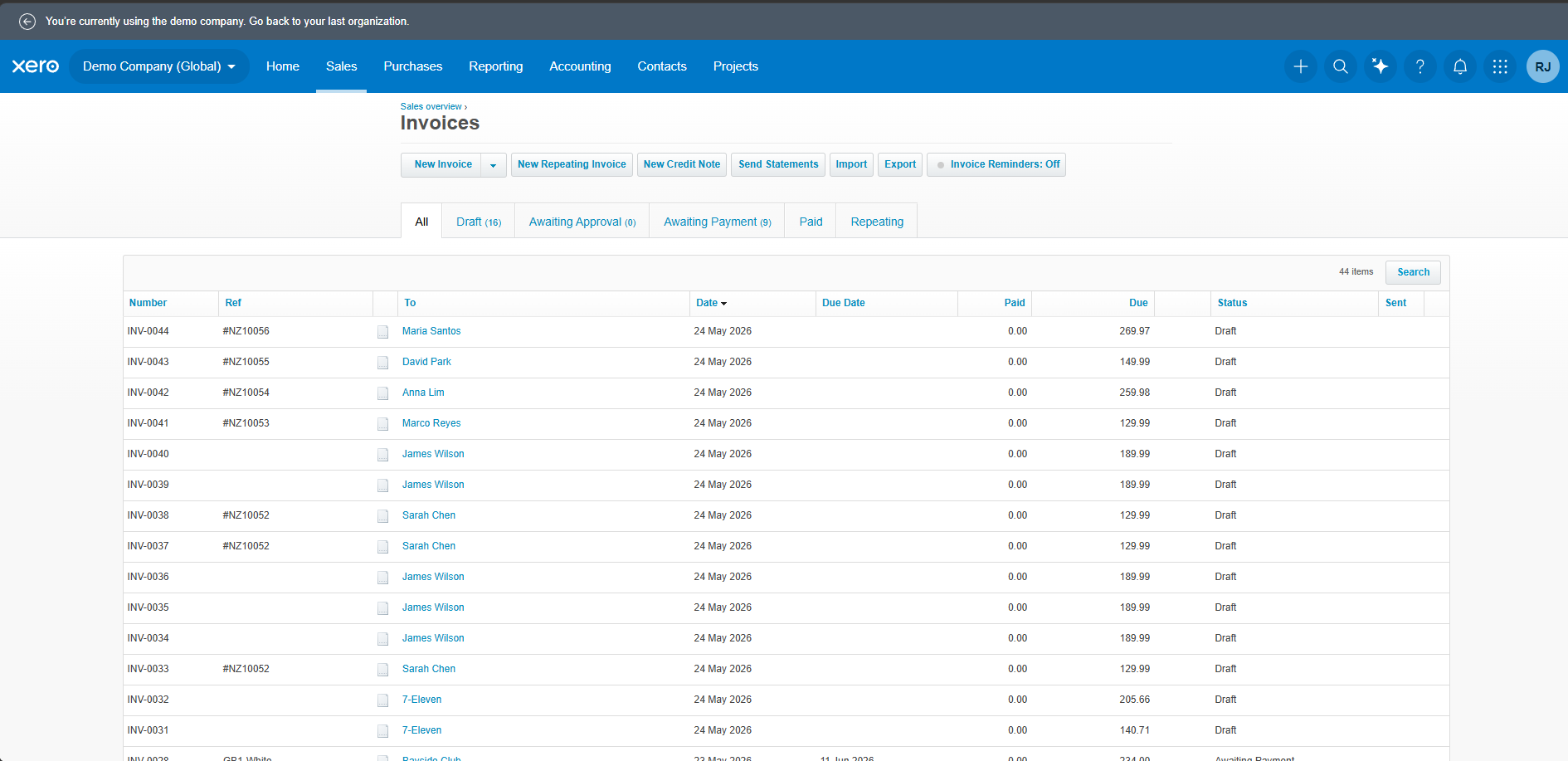Click the Export button

point(900,164)
